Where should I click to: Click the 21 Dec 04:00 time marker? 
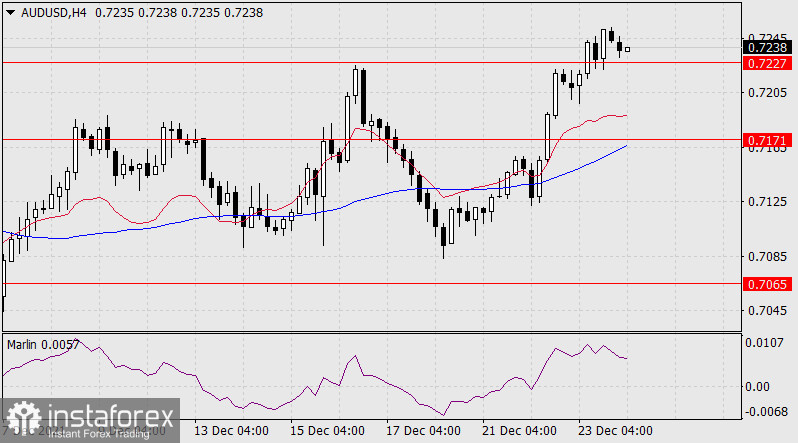[x=519, y=430]
